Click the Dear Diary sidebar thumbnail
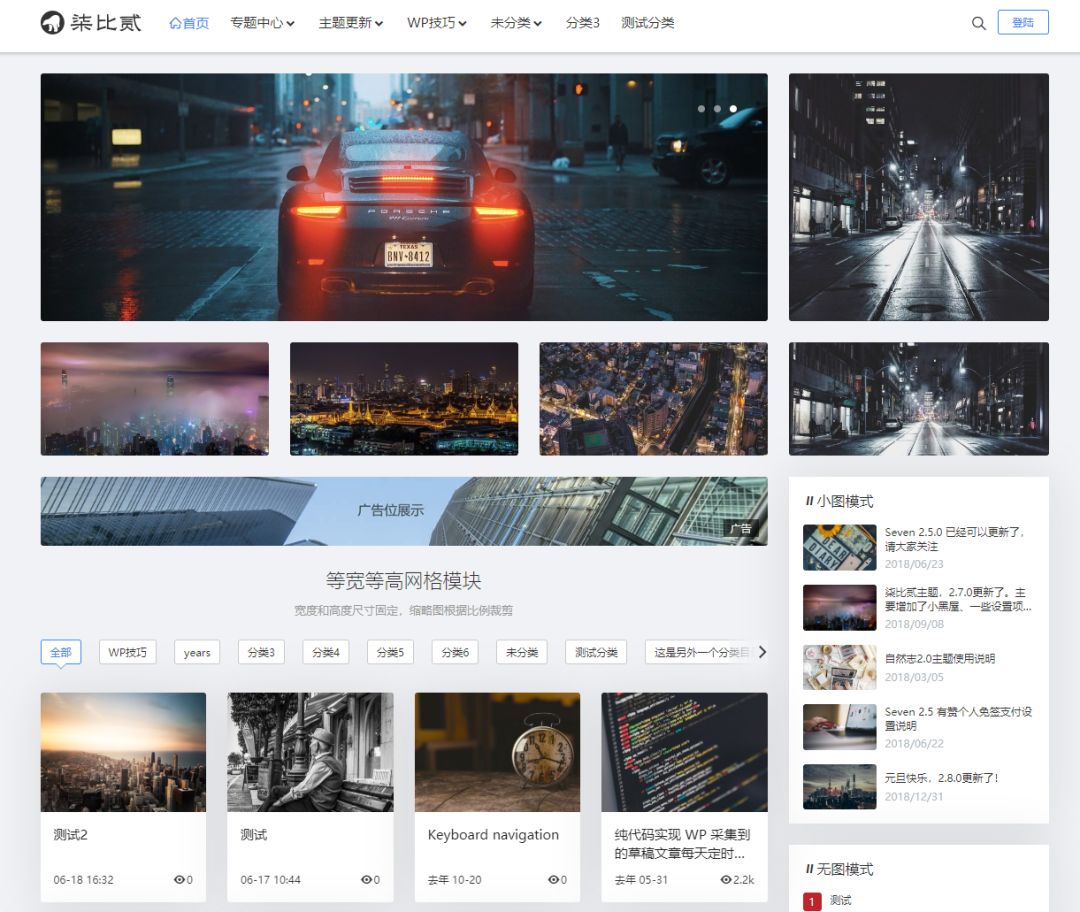 pyautogui.click(x=840, y=548)
